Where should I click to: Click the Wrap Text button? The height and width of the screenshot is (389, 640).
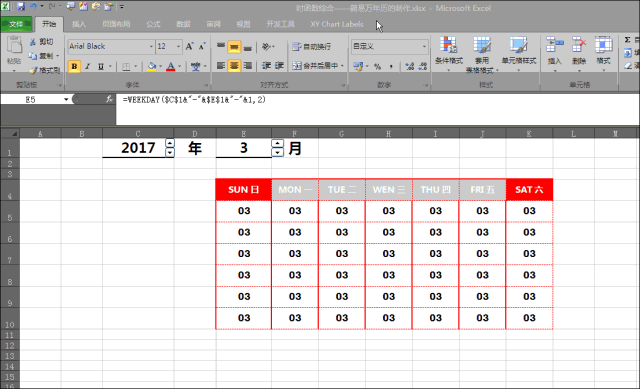[x=312, y=47]
